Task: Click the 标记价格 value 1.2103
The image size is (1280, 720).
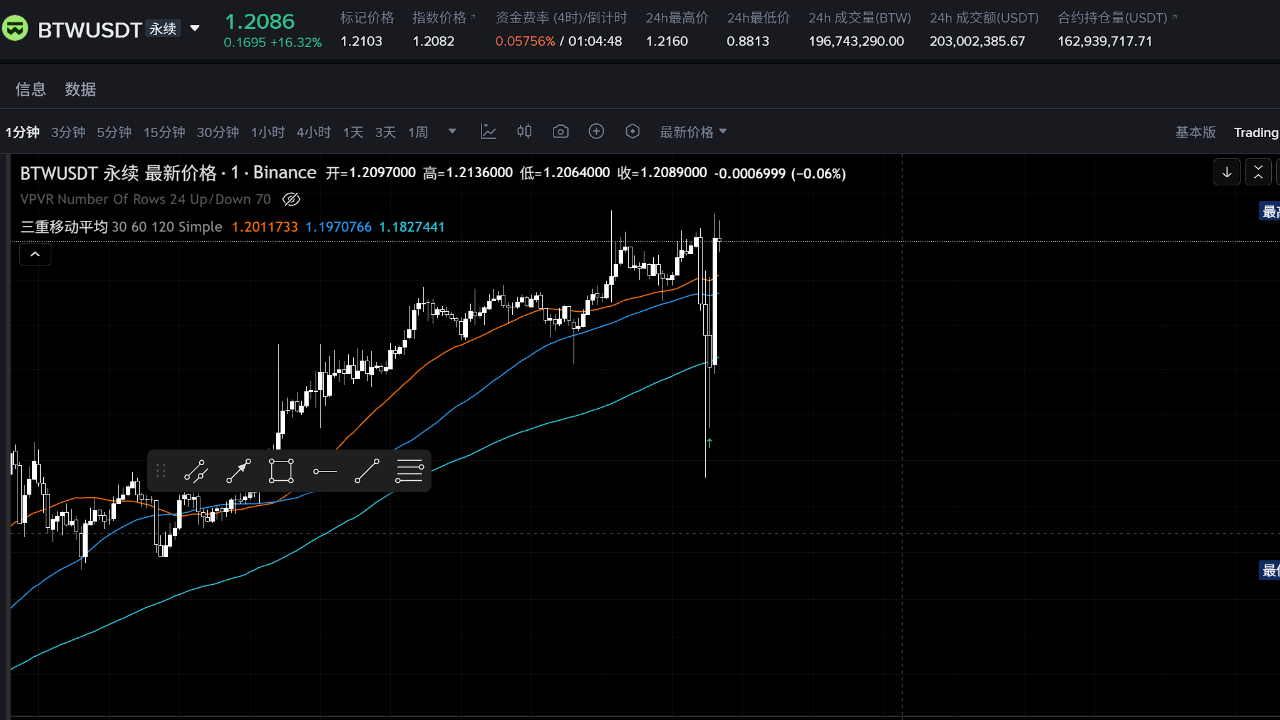Action: 361,41
